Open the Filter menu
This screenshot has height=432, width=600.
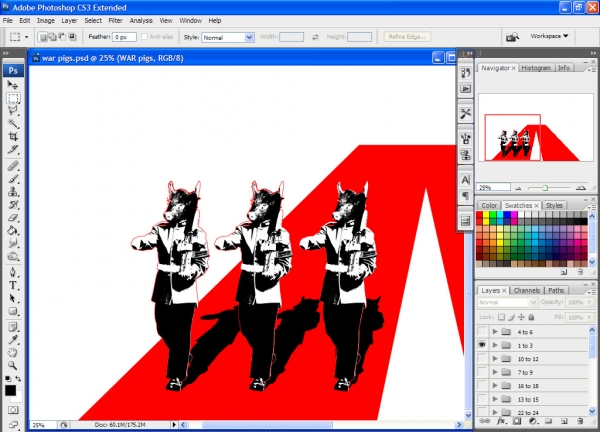pyautogui.click(x=115, y=21)
